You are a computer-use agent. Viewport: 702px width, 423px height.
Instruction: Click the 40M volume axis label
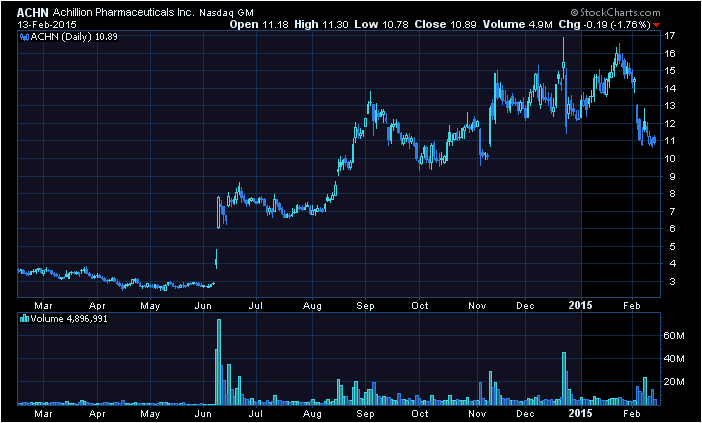click(x=674, y=359)
